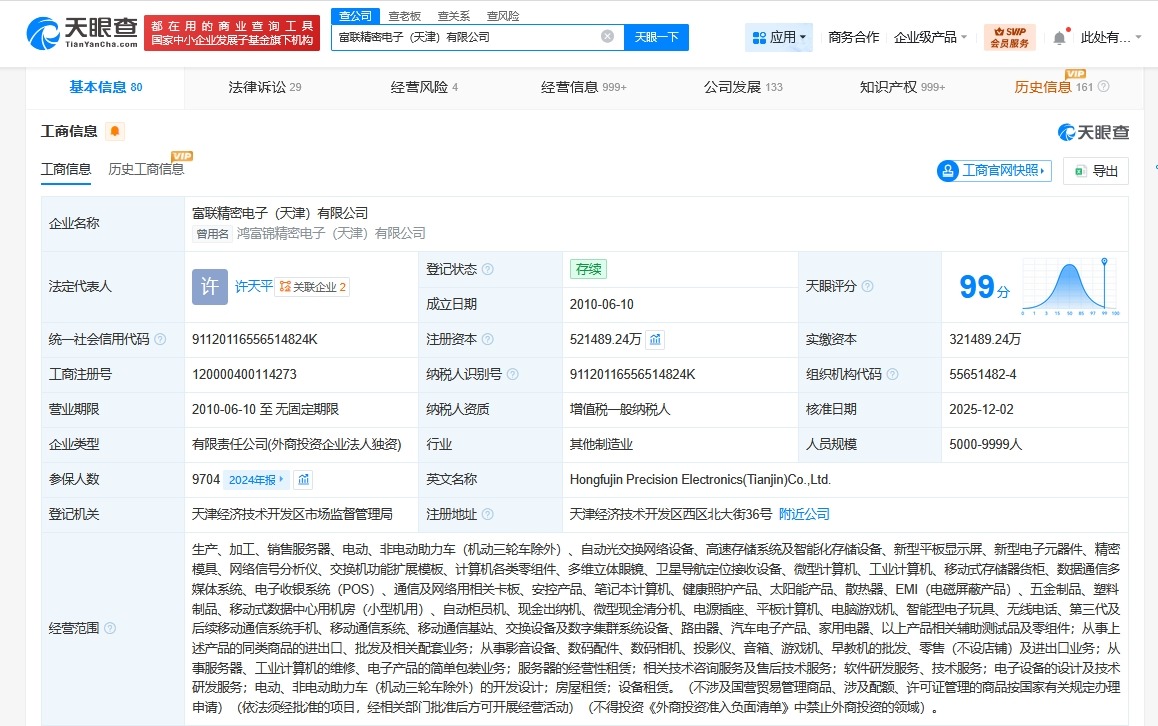Open the notification bell
The image size is (1158, 726).
pyautogui.click(x=1058, y=36)
